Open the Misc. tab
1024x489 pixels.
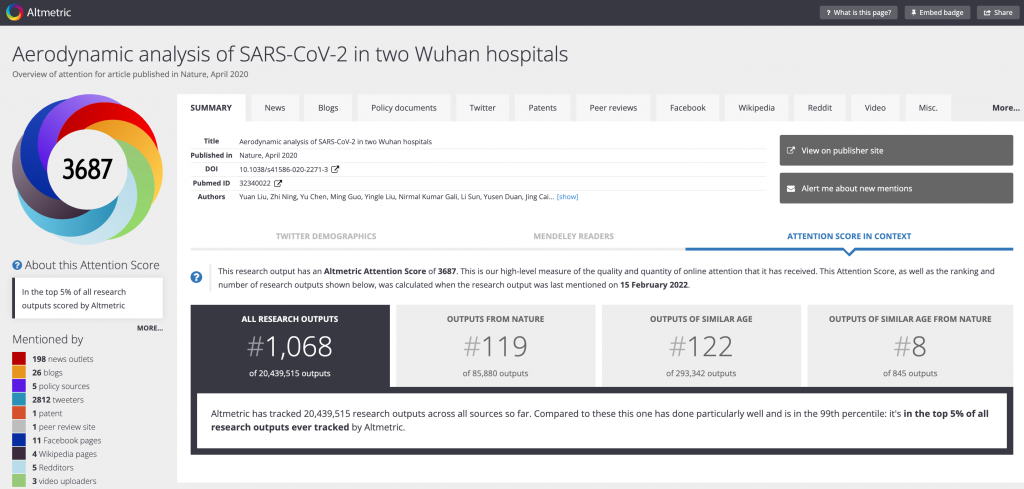tap(927, 108)
